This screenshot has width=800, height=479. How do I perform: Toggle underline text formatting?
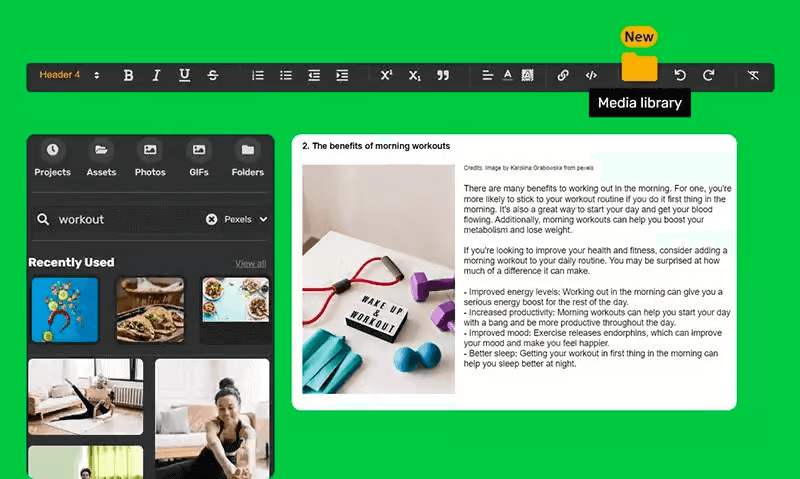(x=184, y=76)
